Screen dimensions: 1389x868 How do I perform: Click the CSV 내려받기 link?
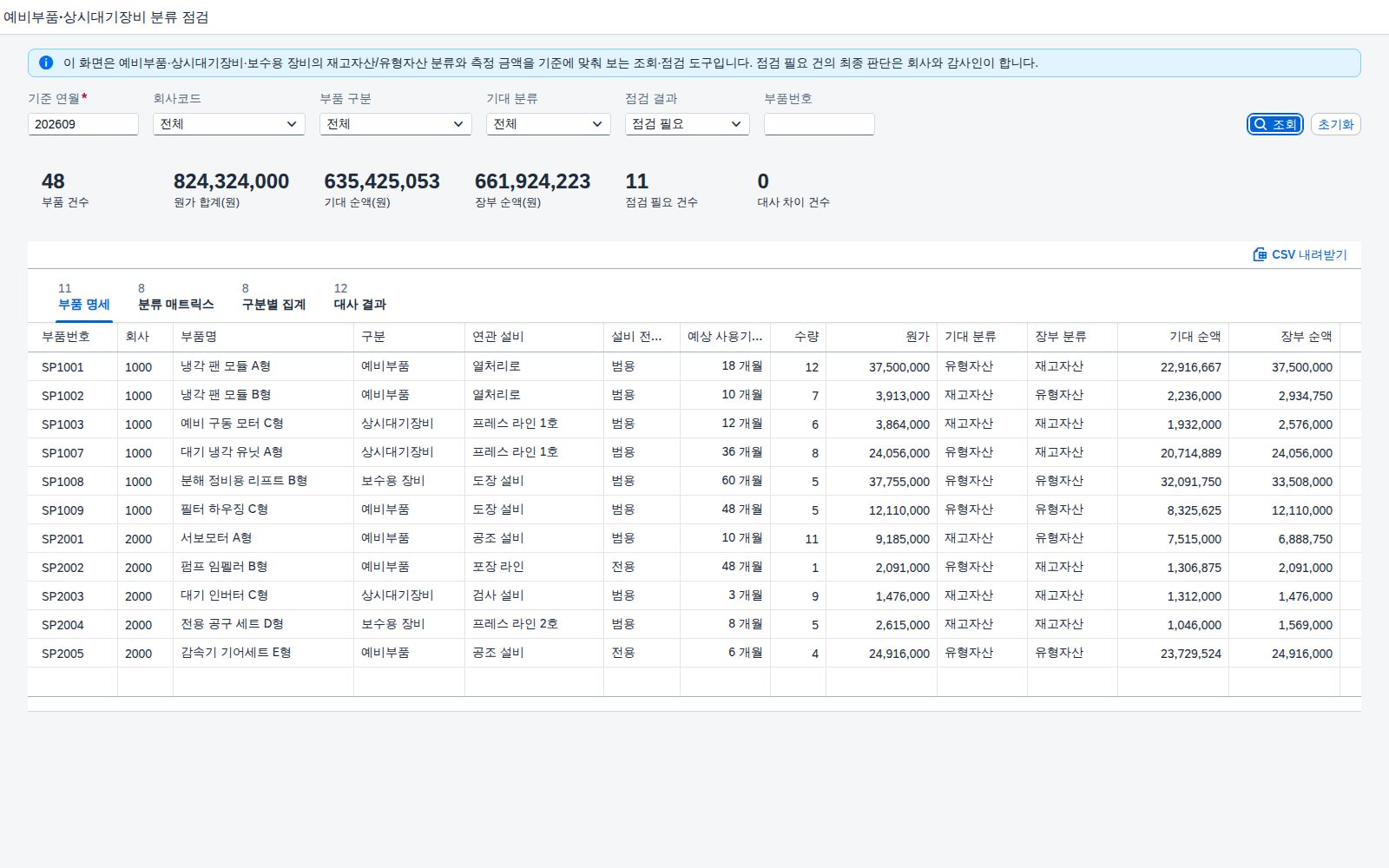click(1300, 254)
